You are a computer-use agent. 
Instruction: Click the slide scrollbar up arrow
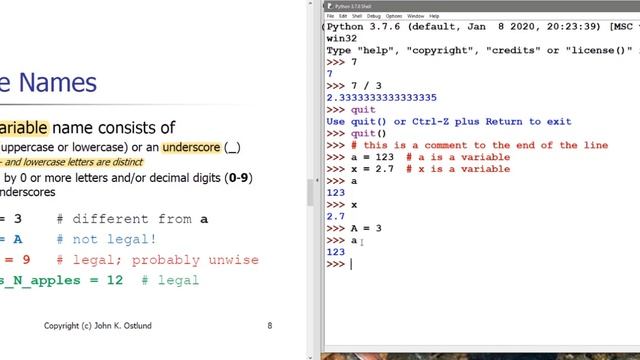(x=310, y=3)
